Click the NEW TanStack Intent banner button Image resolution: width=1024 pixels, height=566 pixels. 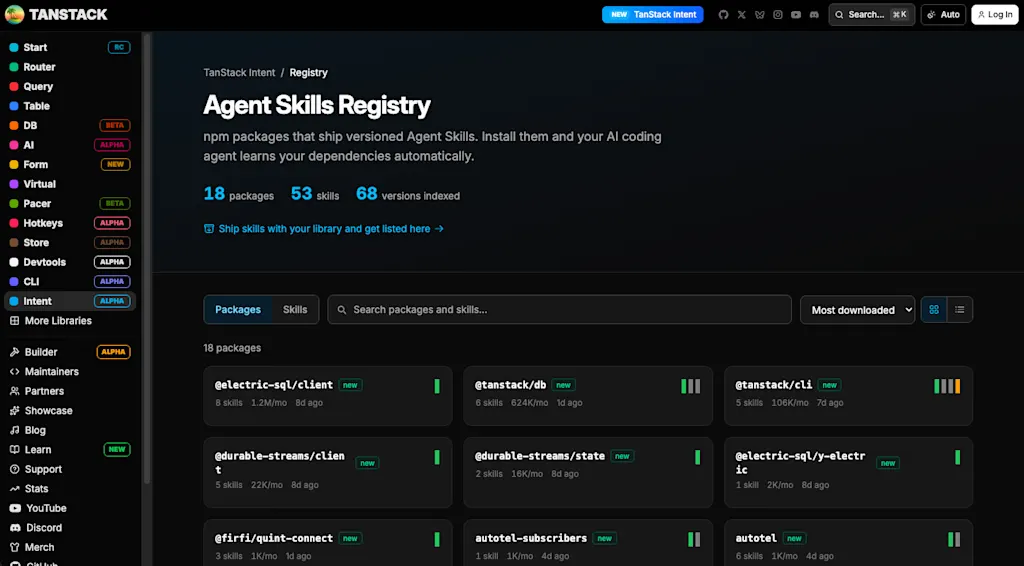tap(652, 14)
